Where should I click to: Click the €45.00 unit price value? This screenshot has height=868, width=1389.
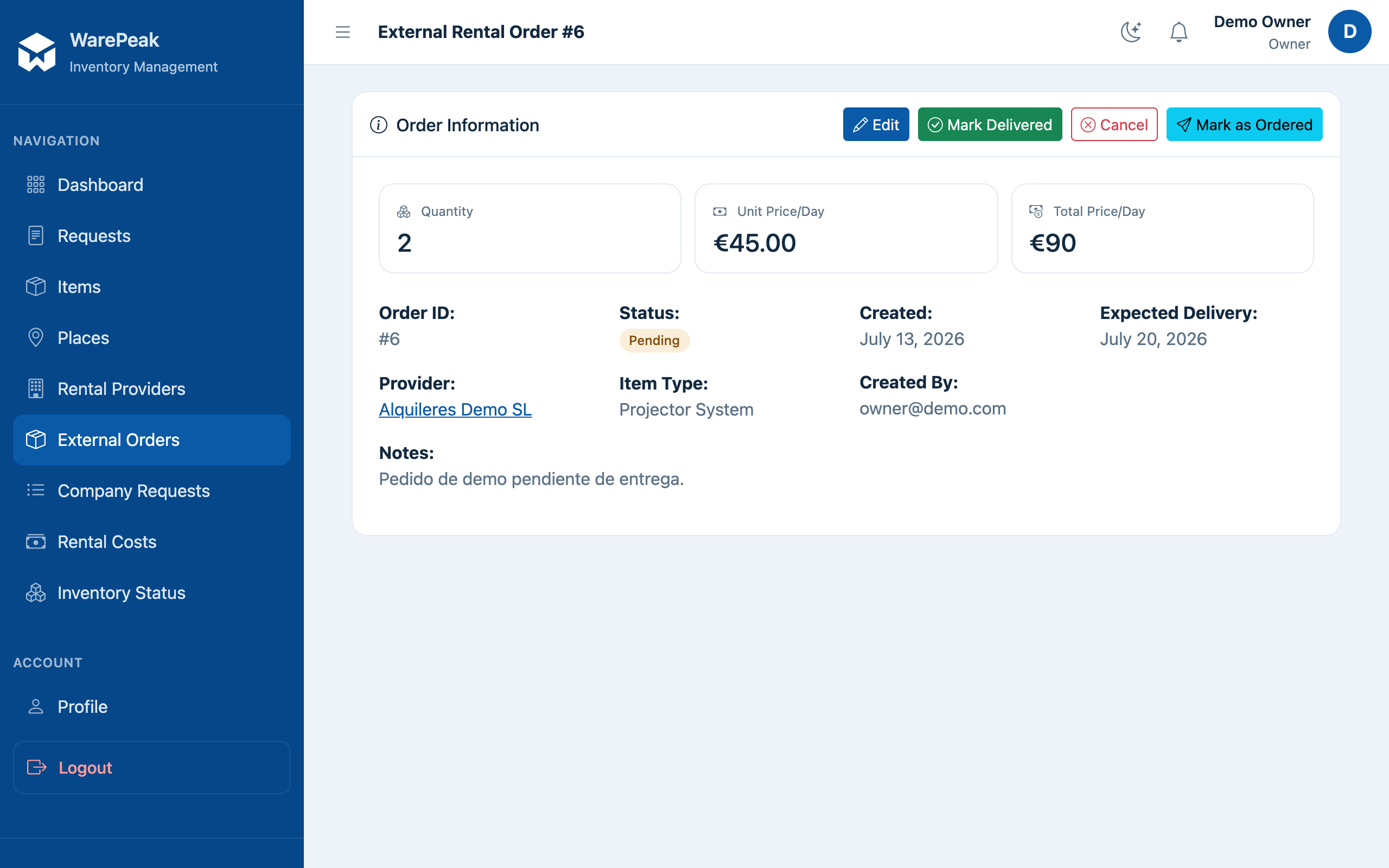754,243
